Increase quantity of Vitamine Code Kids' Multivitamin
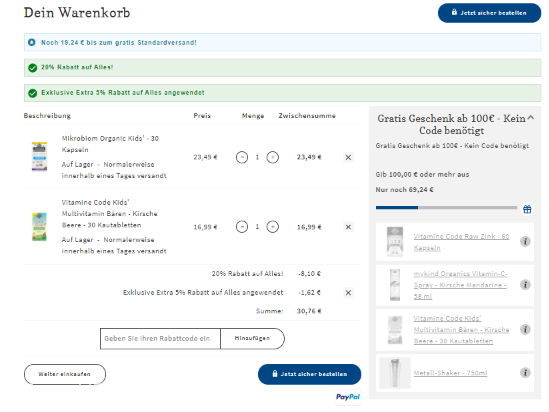 pos(273,227)
